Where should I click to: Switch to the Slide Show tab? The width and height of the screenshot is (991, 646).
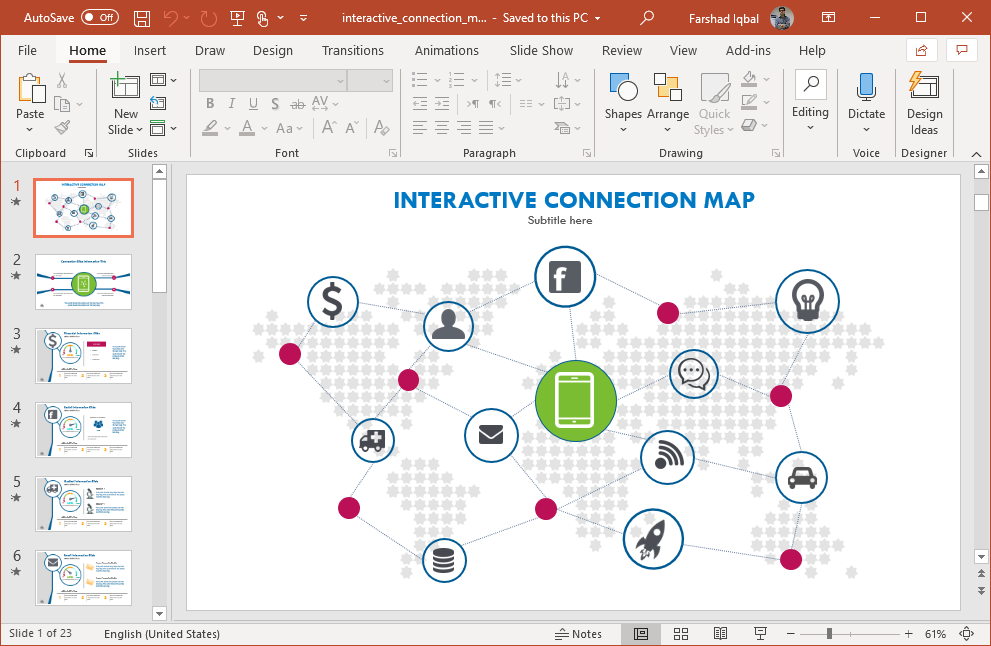pyautogui.click(x=541, y=50)
